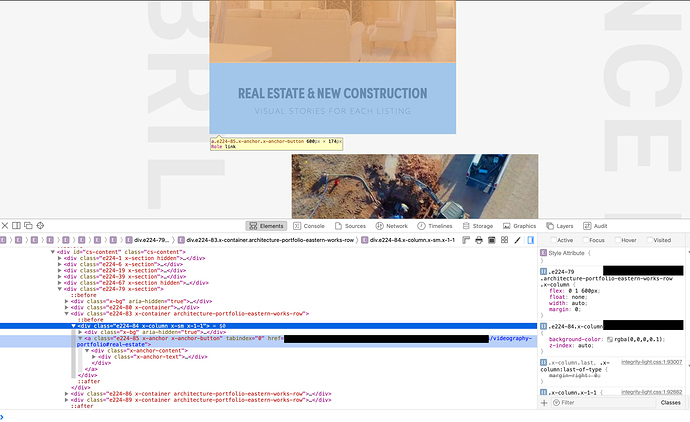The height and width of the screenshot is (422, 690).
Task: Click the .x-column.x-1-1 rule icon
Action: 543,392
